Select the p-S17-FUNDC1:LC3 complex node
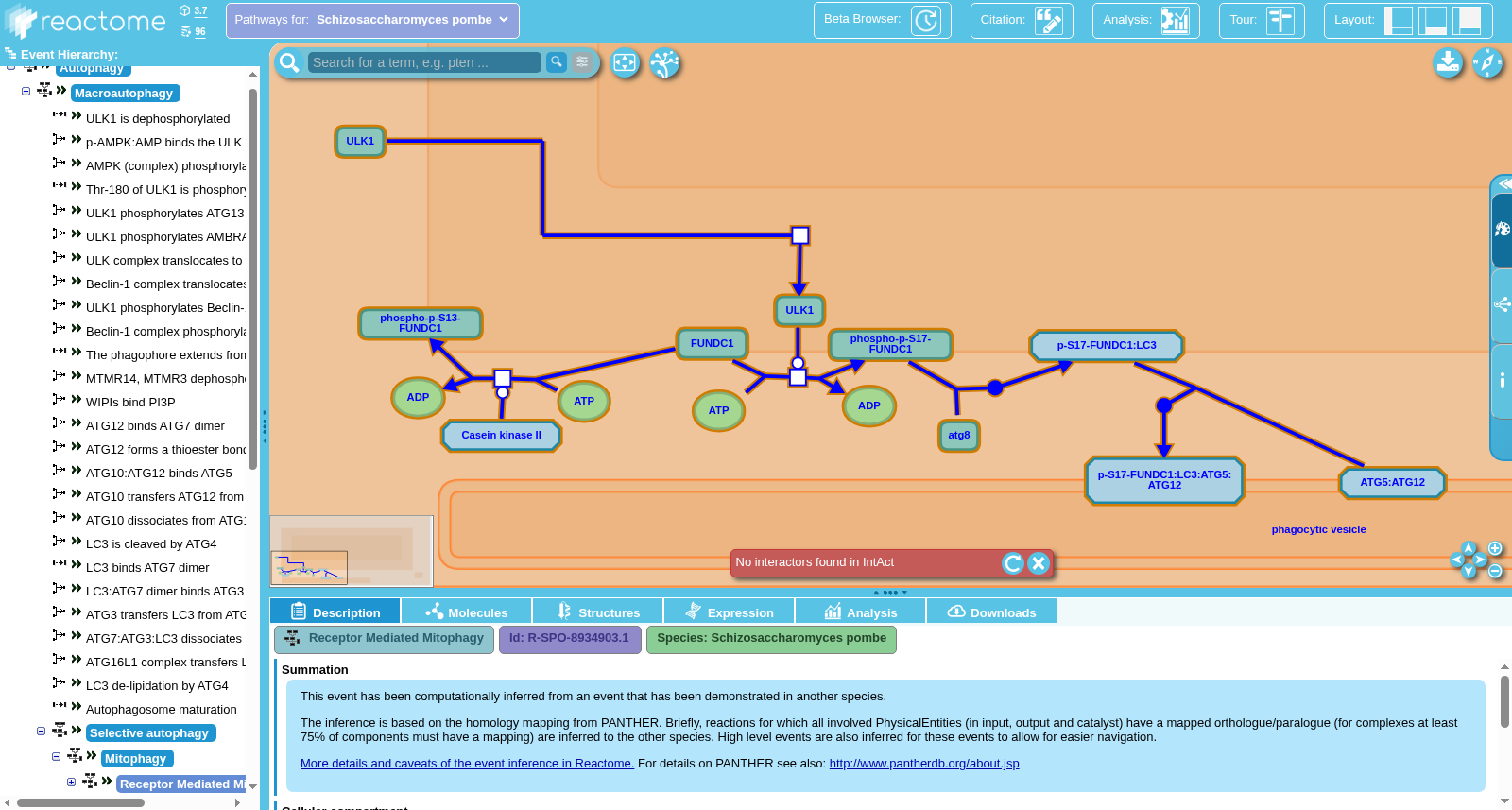Screen dimensions: 1512x810 (1107, 346)
